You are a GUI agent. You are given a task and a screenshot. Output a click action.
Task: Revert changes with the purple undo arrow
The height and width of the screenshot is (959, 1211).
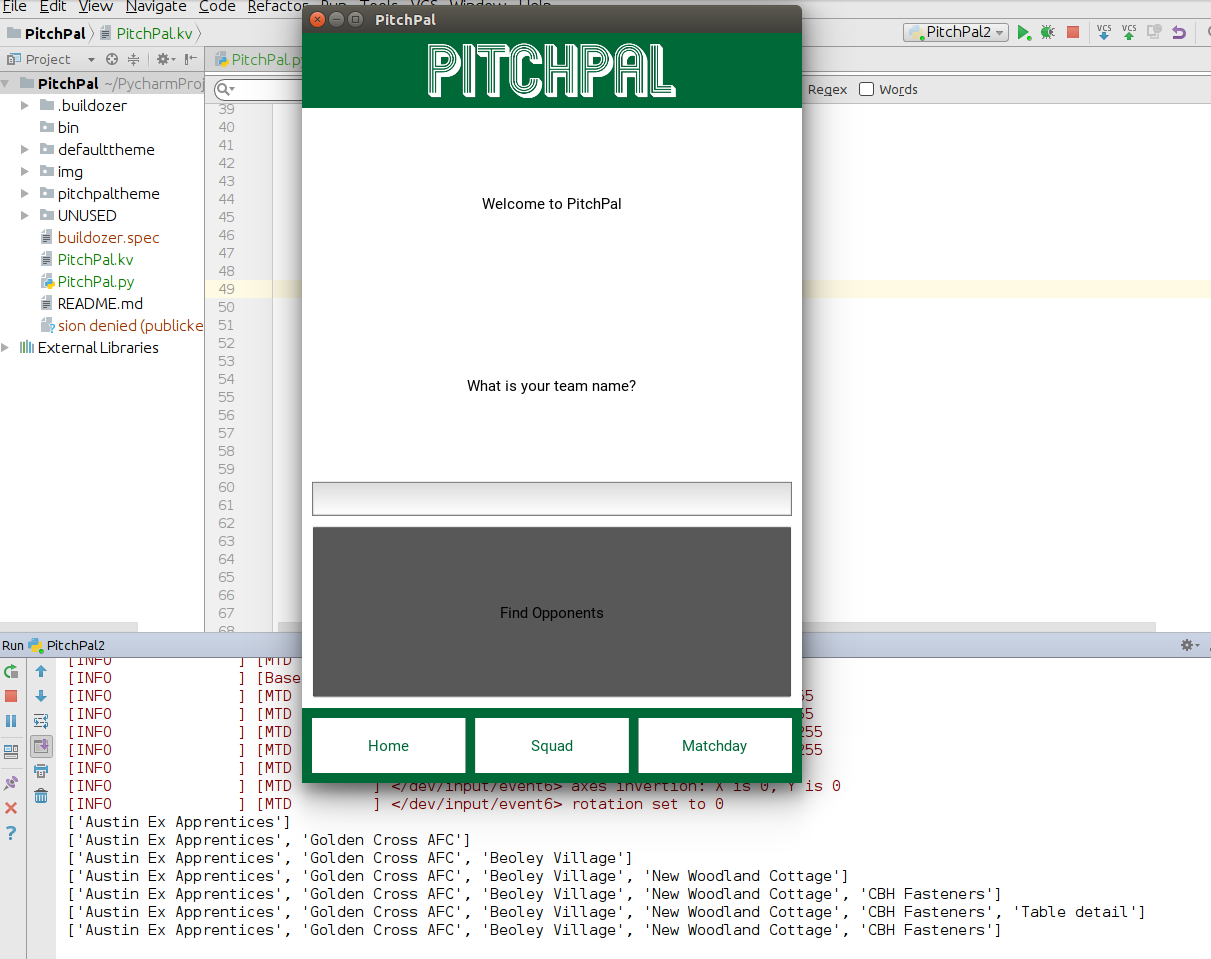[x=1179, y=32]
